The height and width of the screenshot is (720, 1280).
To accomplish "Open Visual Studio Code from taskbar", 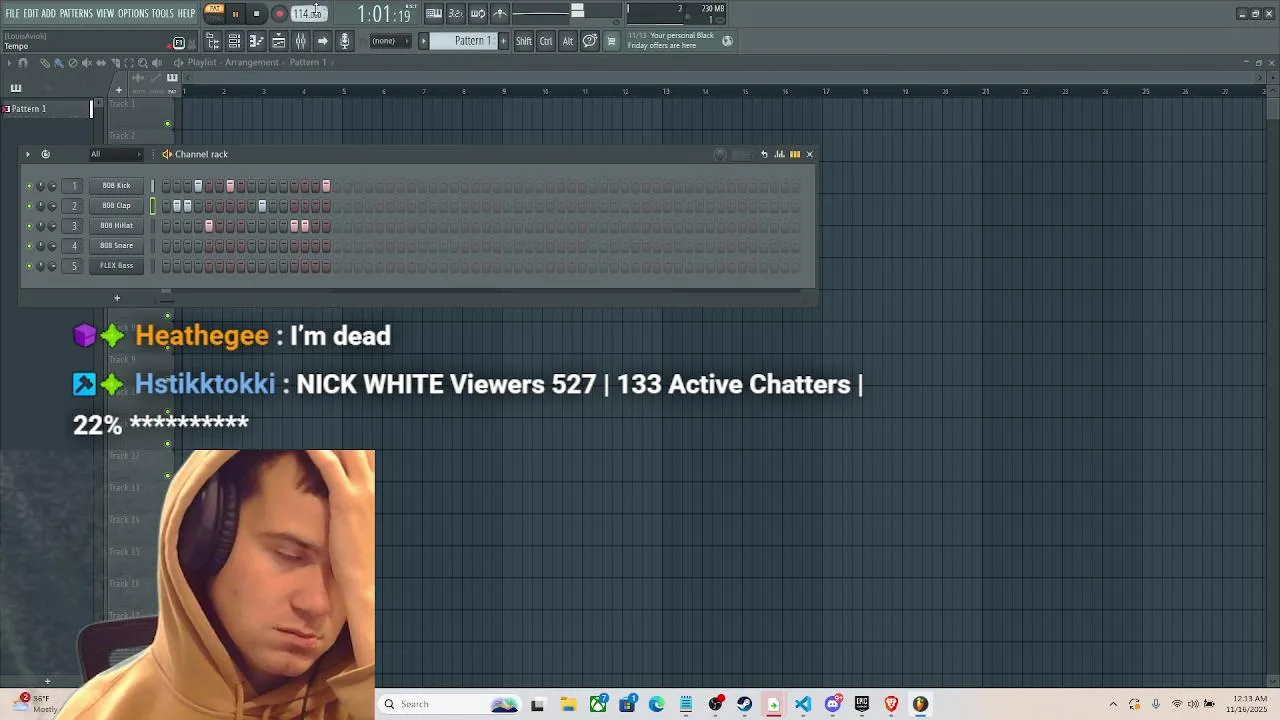I will click(x=803, y=704).
